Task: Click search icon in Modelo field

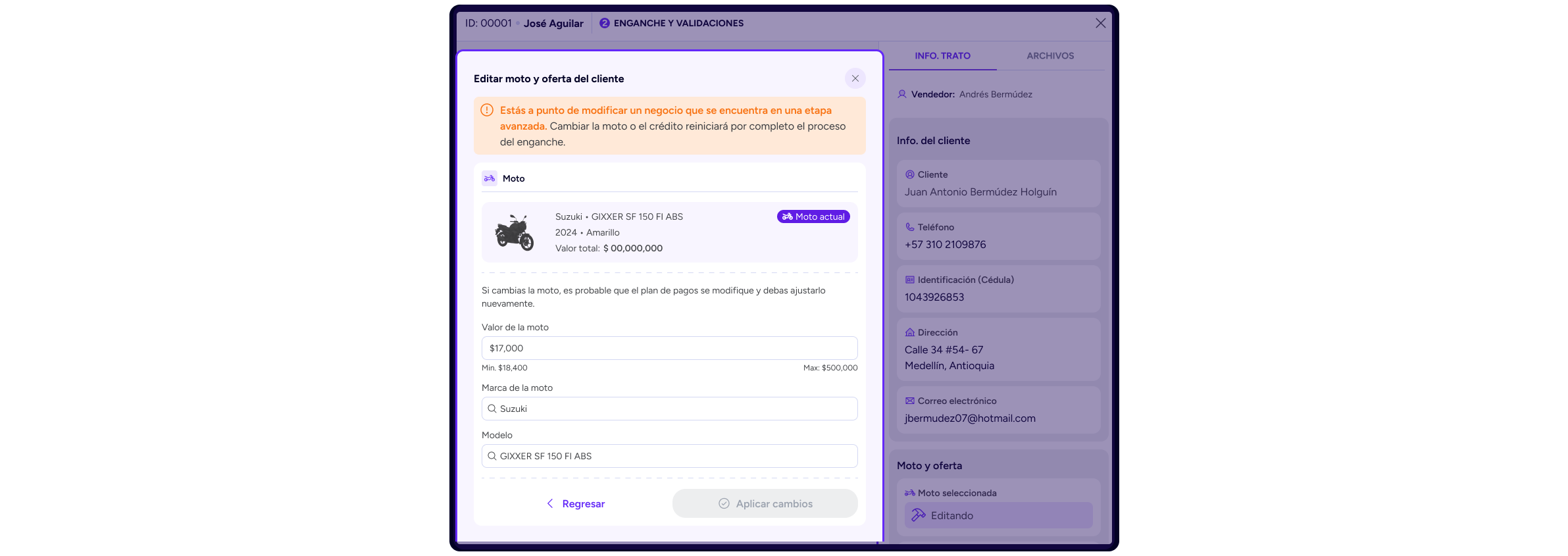Action: 492,456
